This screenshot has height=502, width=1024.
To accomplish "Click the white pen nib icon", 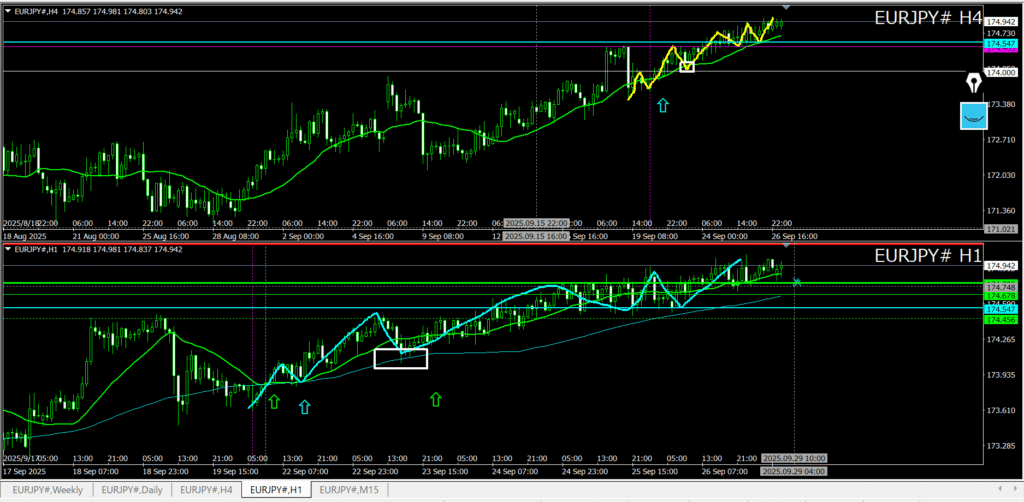I will click(x=972, y=82).
